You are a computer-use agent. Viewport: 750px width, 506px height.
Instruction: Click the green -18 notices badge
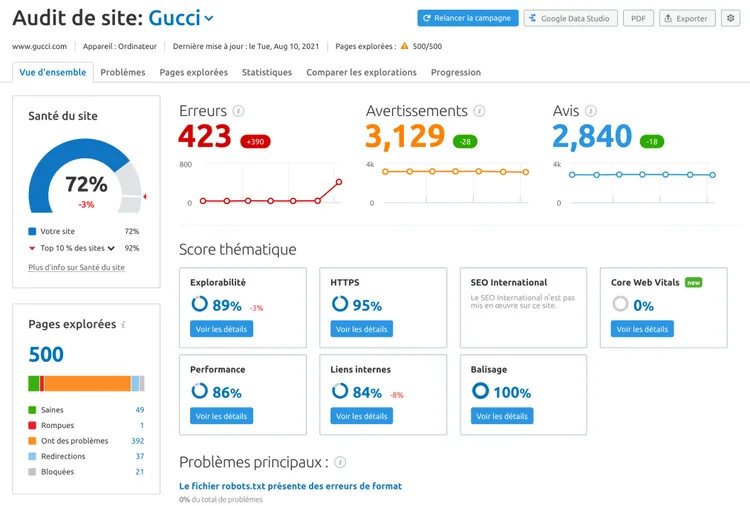pyautogui.click(x=651, y=142)
